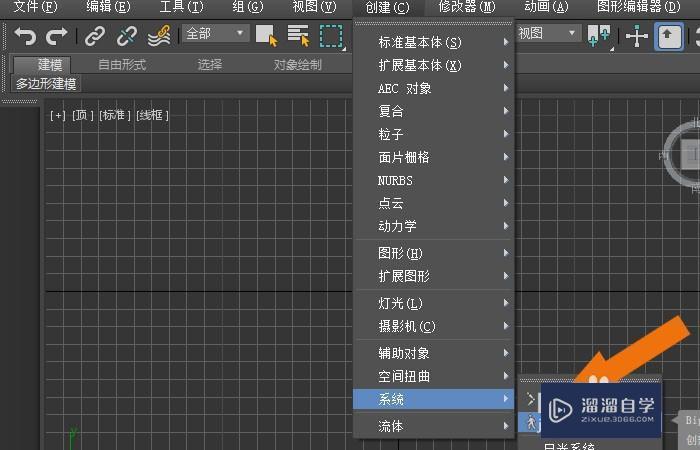This screenshot has height=450, width=700.
Task: Expand the 粒子 submenu
Action: pyautogui.click(x=434, y=134)
